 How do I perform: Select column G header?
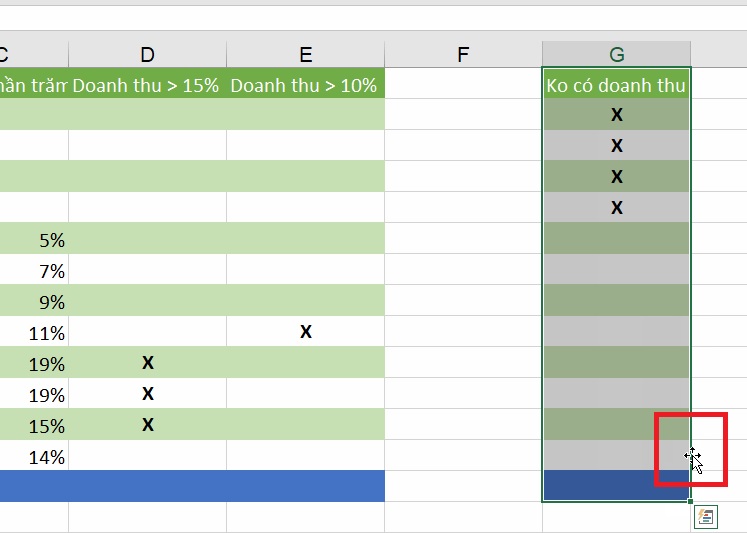[616, 54]
